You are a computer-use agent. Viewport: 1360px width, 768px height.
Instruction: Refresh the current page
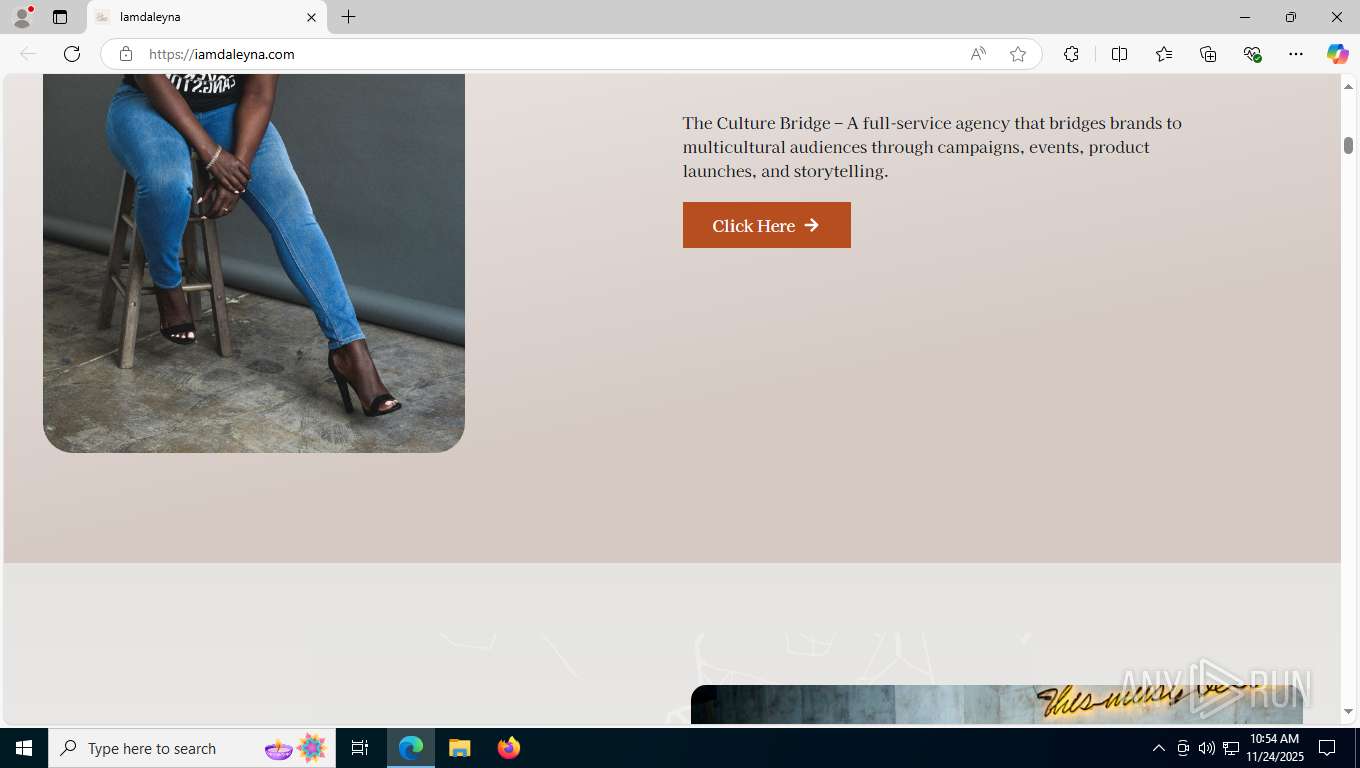click(72, 54)
